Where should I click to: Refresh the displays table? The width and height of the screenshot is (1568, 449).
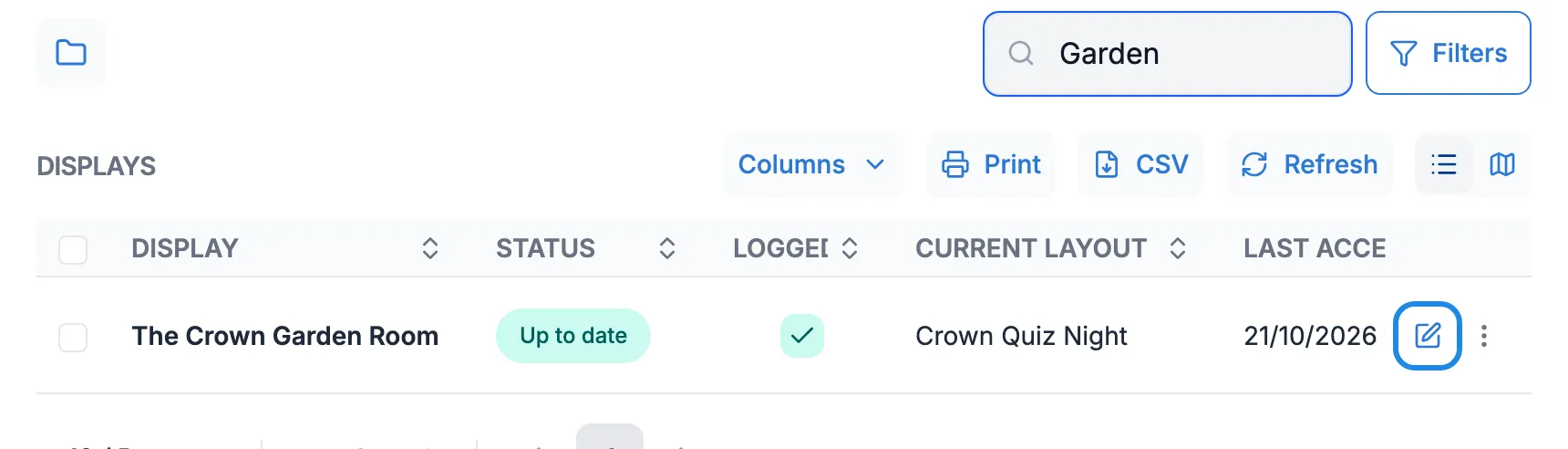1309,164
